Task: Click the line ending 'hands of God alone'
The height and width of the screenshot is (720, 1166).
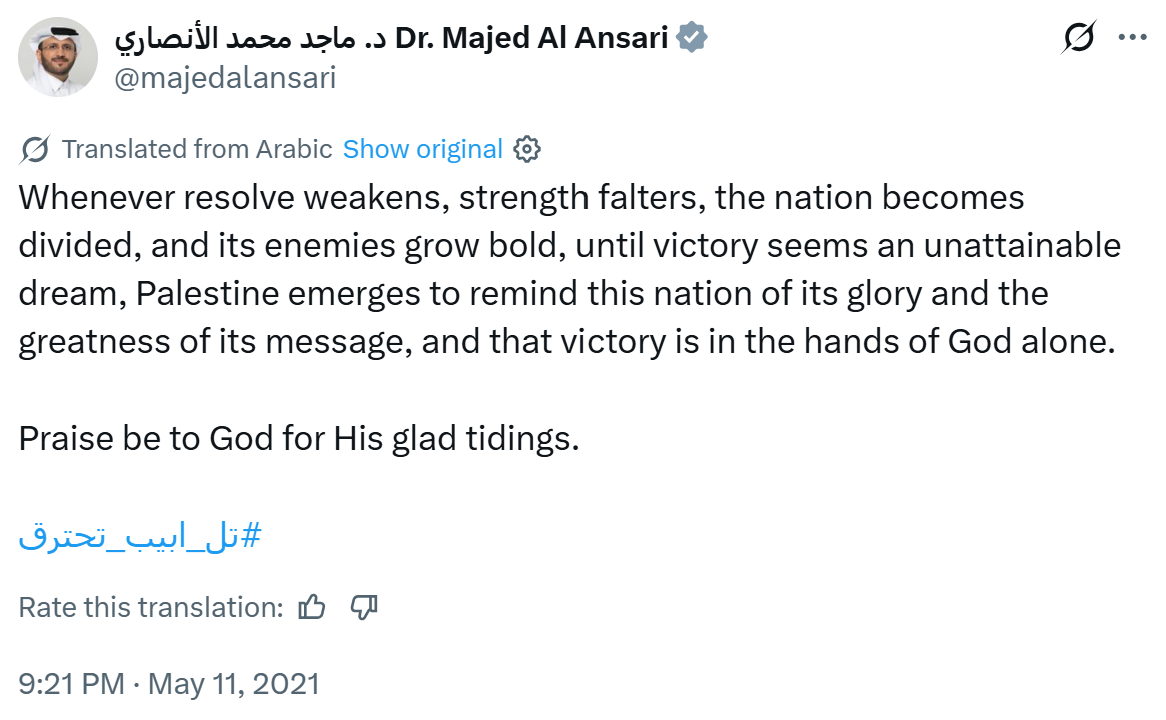Action: click(566, 342)
